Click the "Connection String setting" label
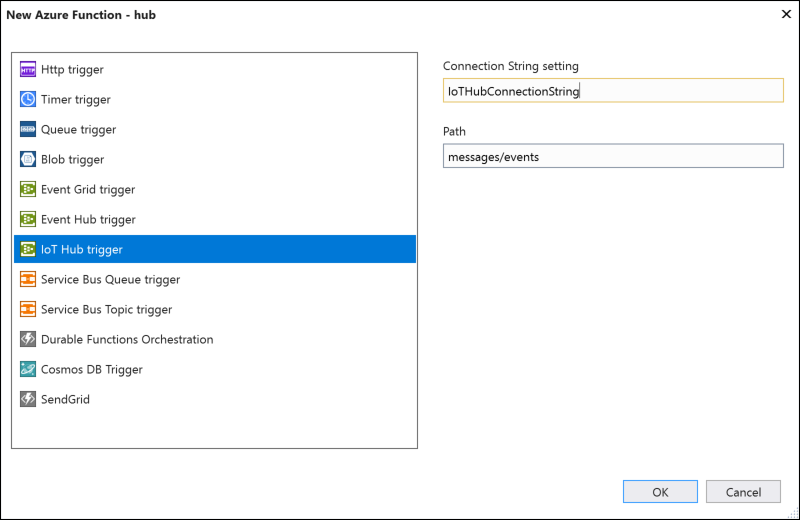800x520 pixels. [511, 66]
